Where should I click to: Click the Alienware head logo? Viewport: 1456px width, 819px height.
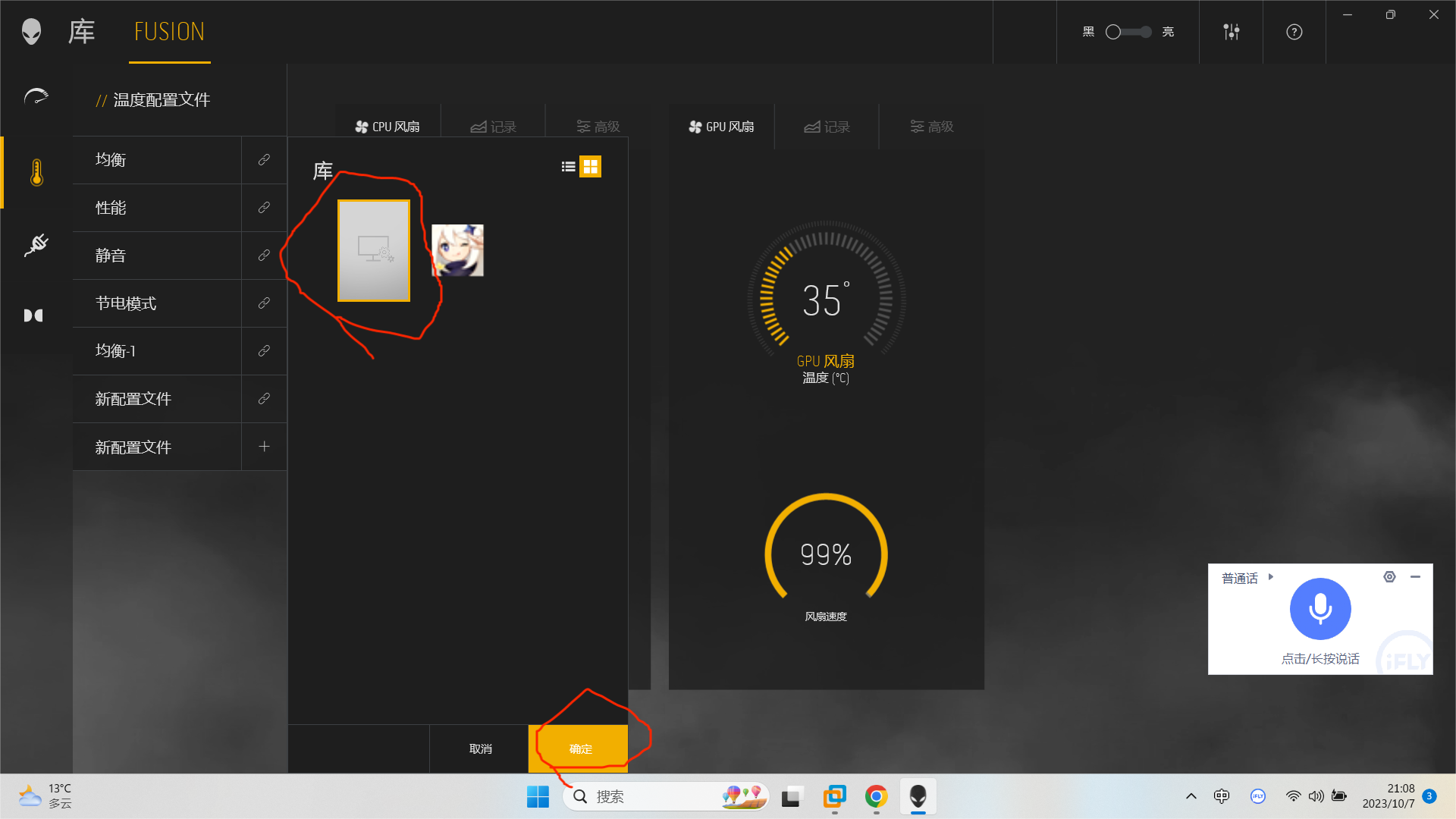pos(31,32)
